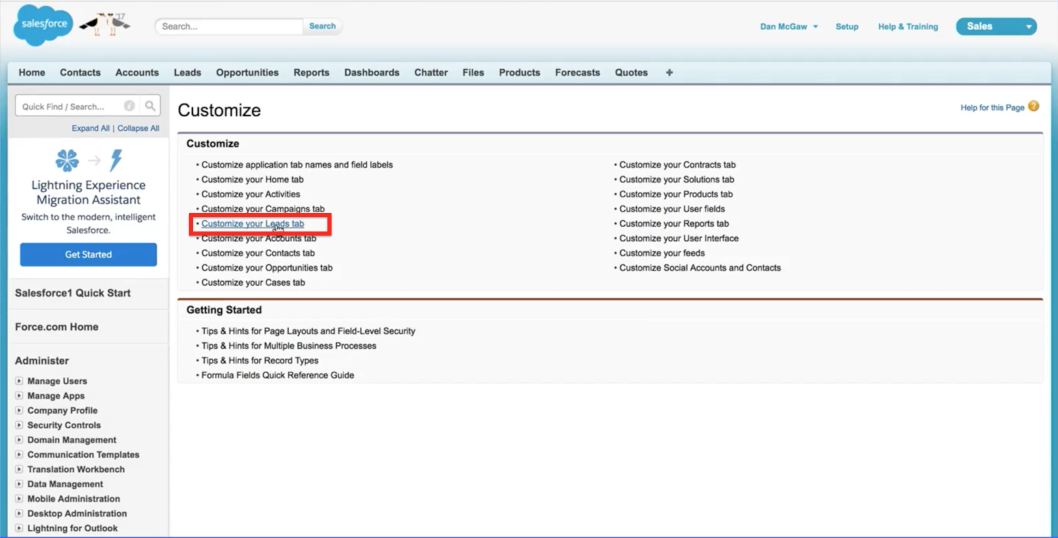The width and height of the screenshot is (1058, 538).
Task: Open the Reports tab
Action: click(x=311, y=72)
